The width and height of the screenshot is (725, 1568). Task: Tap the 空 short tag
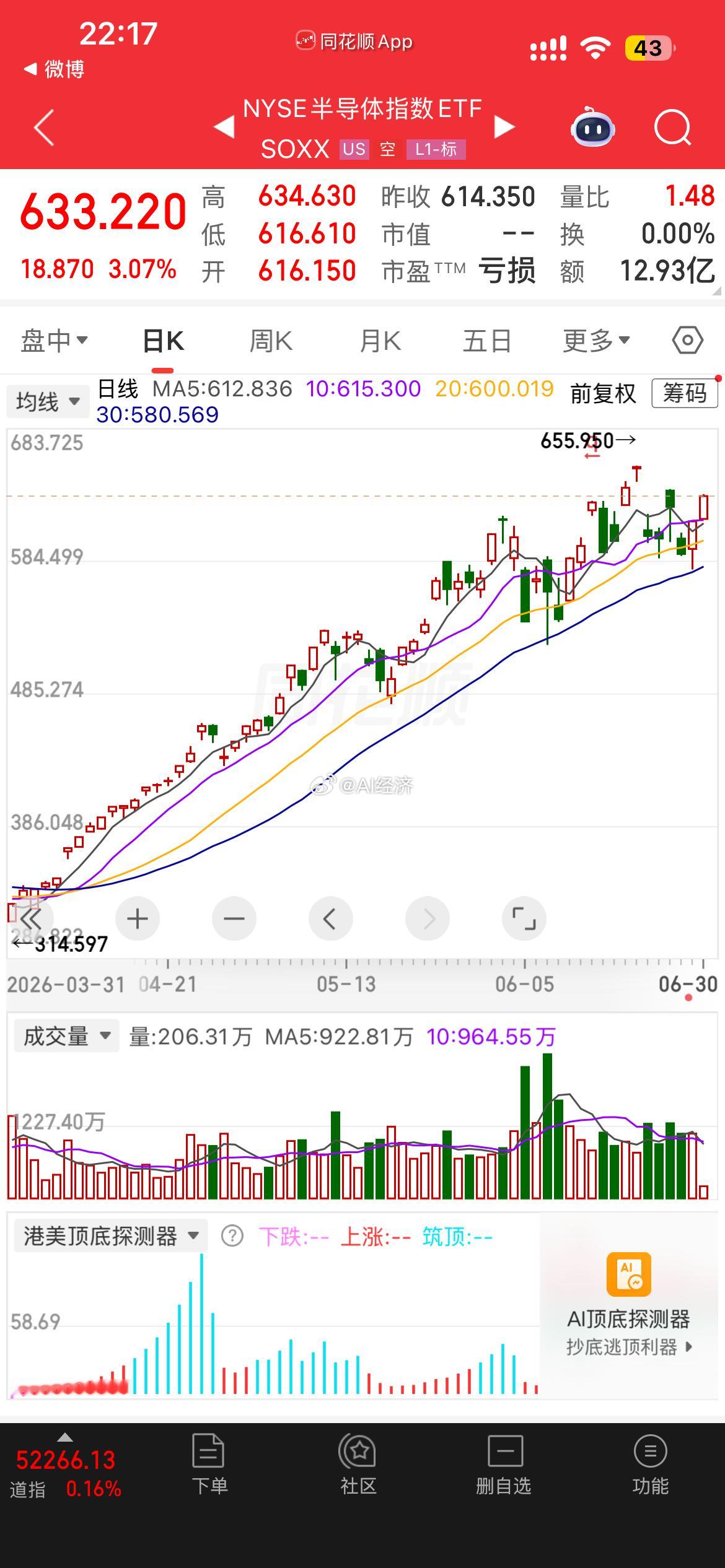pos(388,149)
